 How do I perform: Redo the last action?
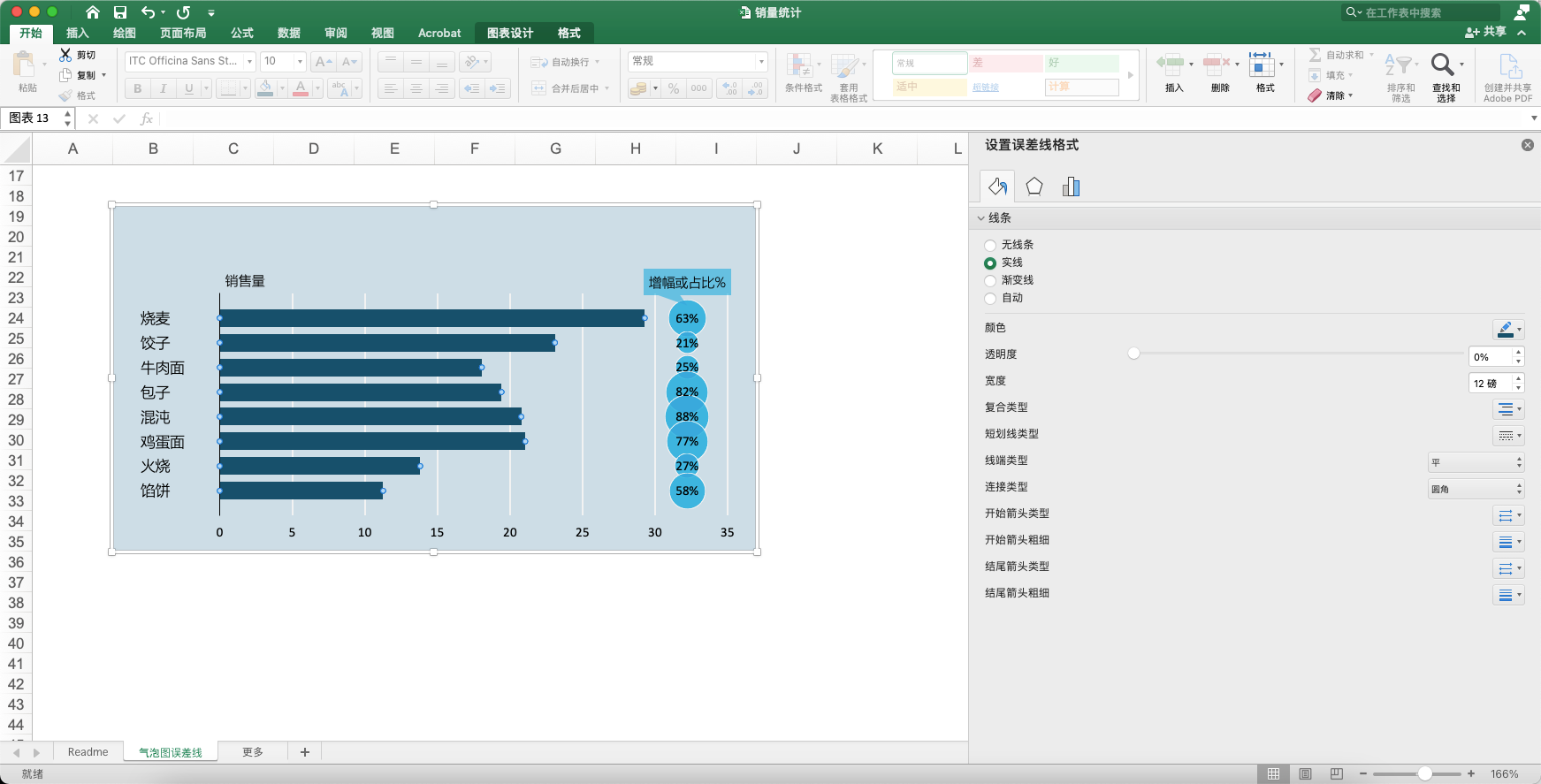coord(183,12)
